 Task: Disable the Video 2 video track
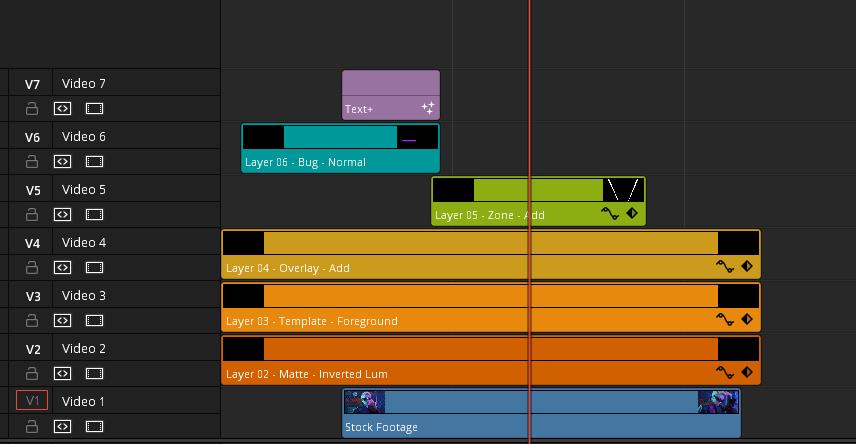click(x=94, y=374)
